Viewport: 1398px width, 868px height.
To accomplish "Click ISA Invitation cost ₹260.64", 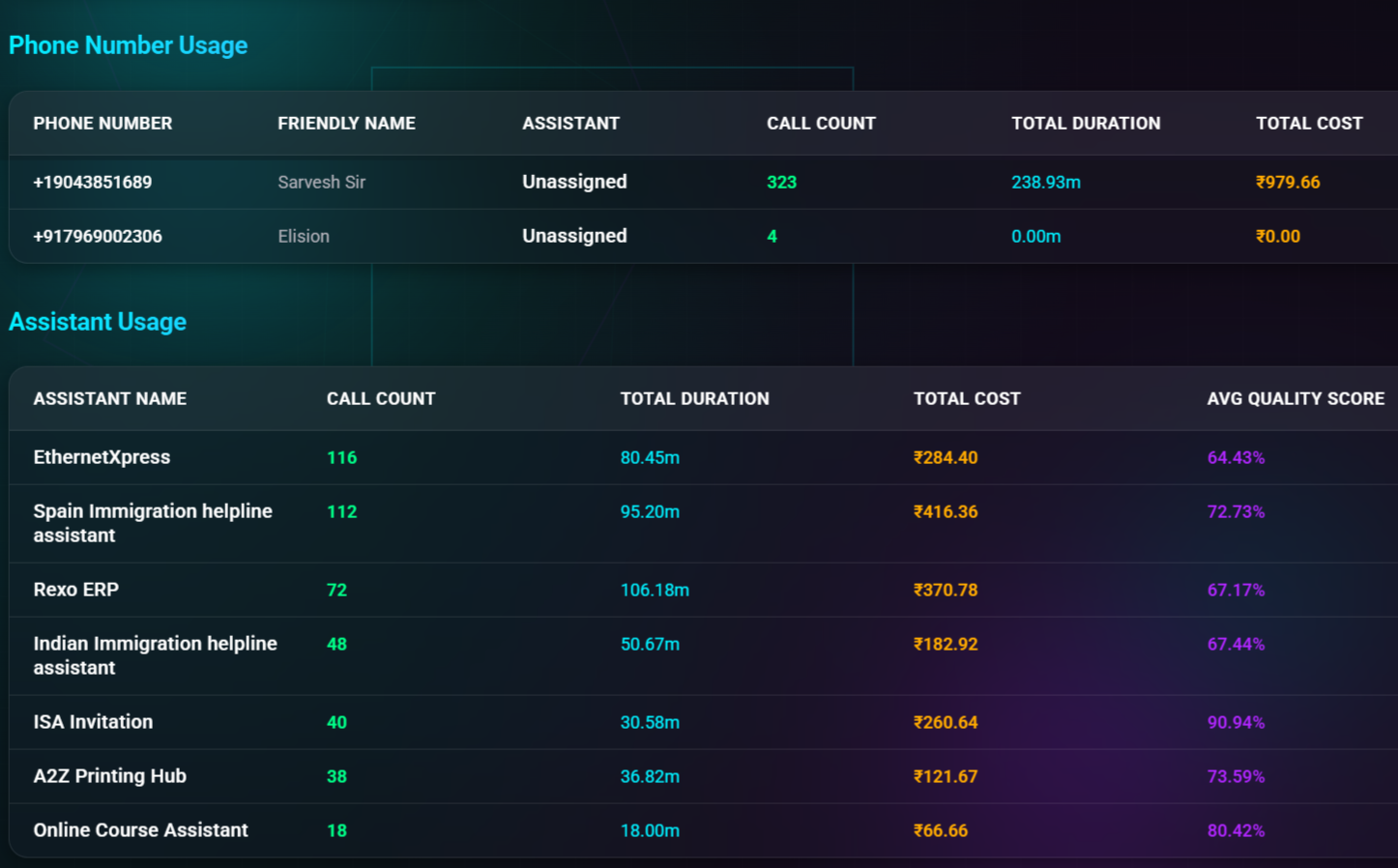I will point(946,722).
